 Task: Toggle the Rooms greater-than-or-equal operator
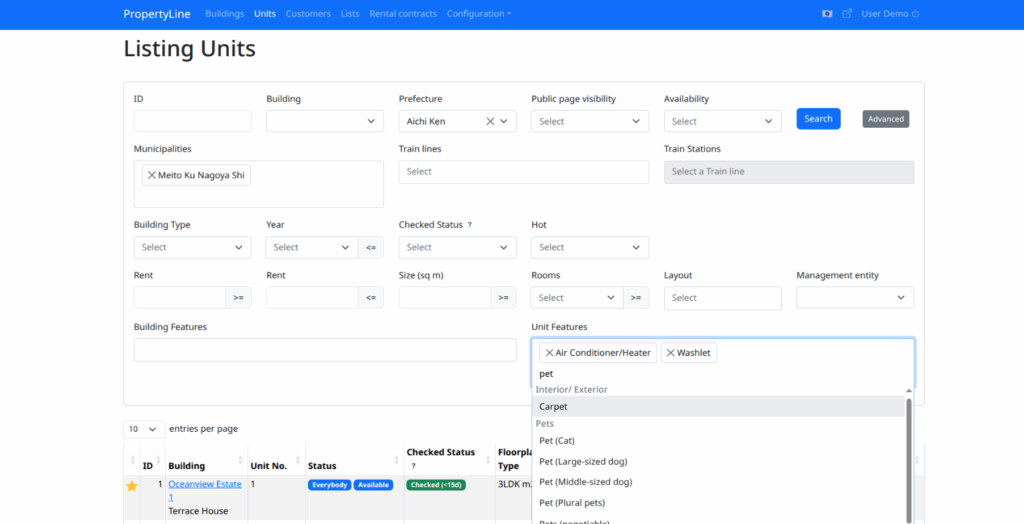tap(636, 297)
